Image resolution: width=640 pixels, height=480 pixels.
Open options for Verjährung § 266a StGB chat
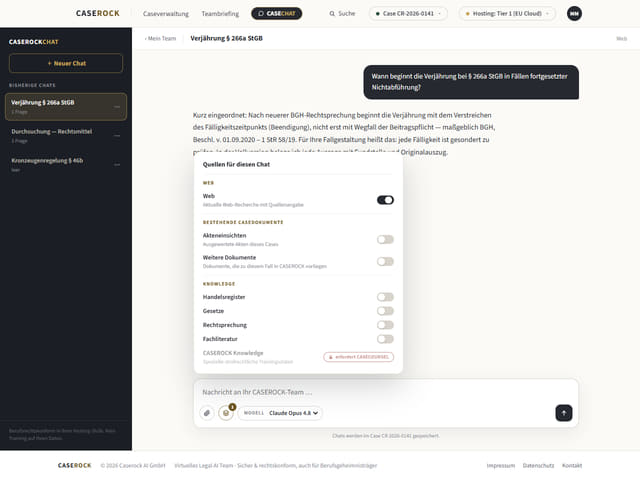[x=117, y=107]
